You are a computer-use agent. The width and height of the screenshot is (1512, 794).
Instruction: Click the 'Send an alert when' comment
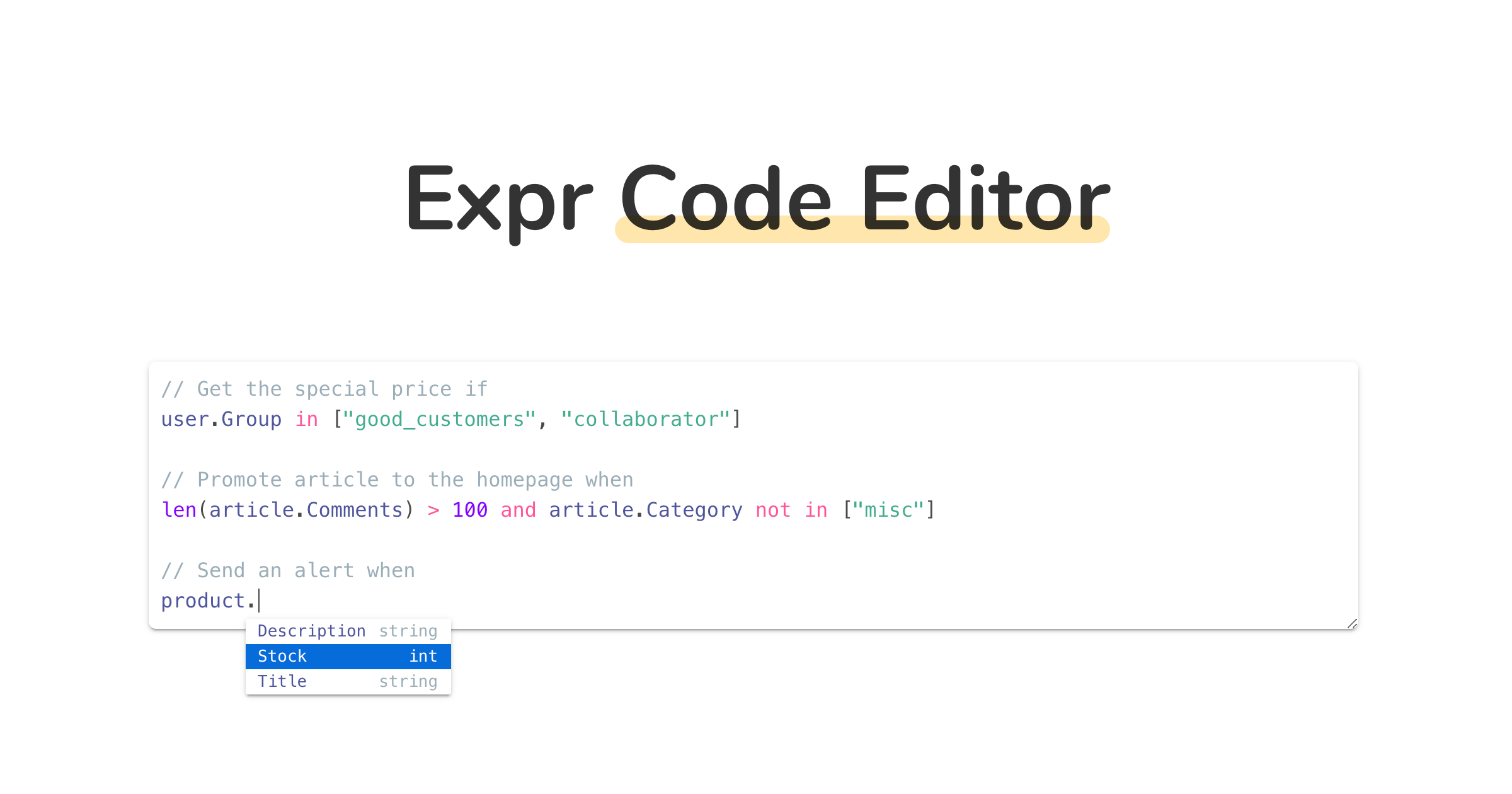(288, 570)
